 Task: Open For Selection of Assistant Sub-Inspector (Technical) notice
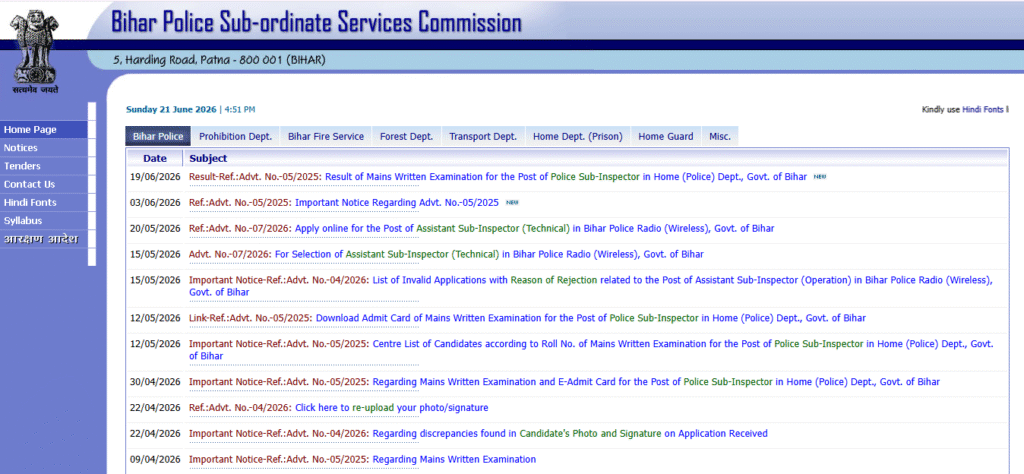489,254
